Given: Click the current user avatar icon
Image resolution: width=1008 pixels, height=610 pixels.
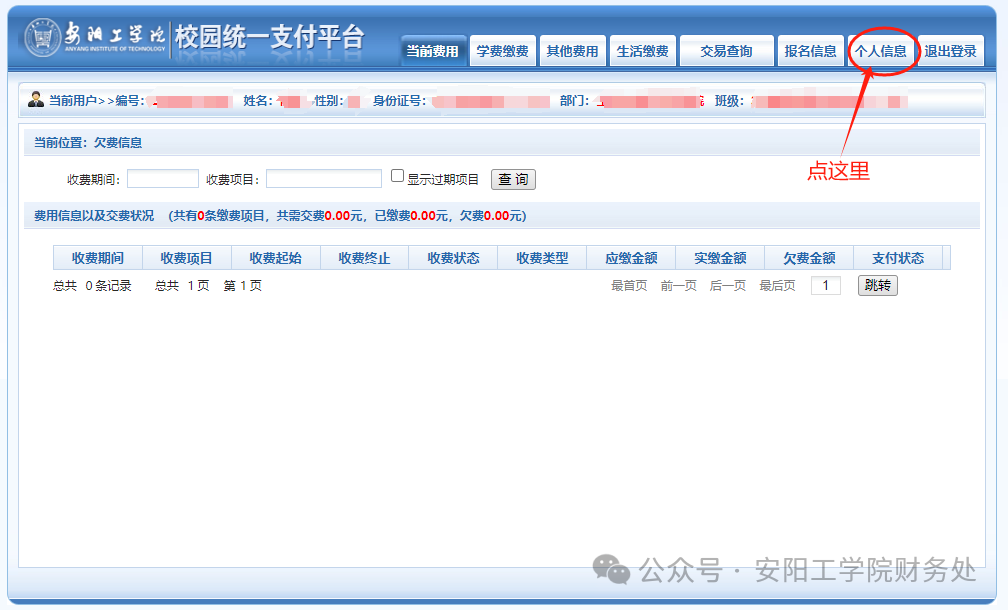Looking at the screenshot, I should tap(36, 100).
